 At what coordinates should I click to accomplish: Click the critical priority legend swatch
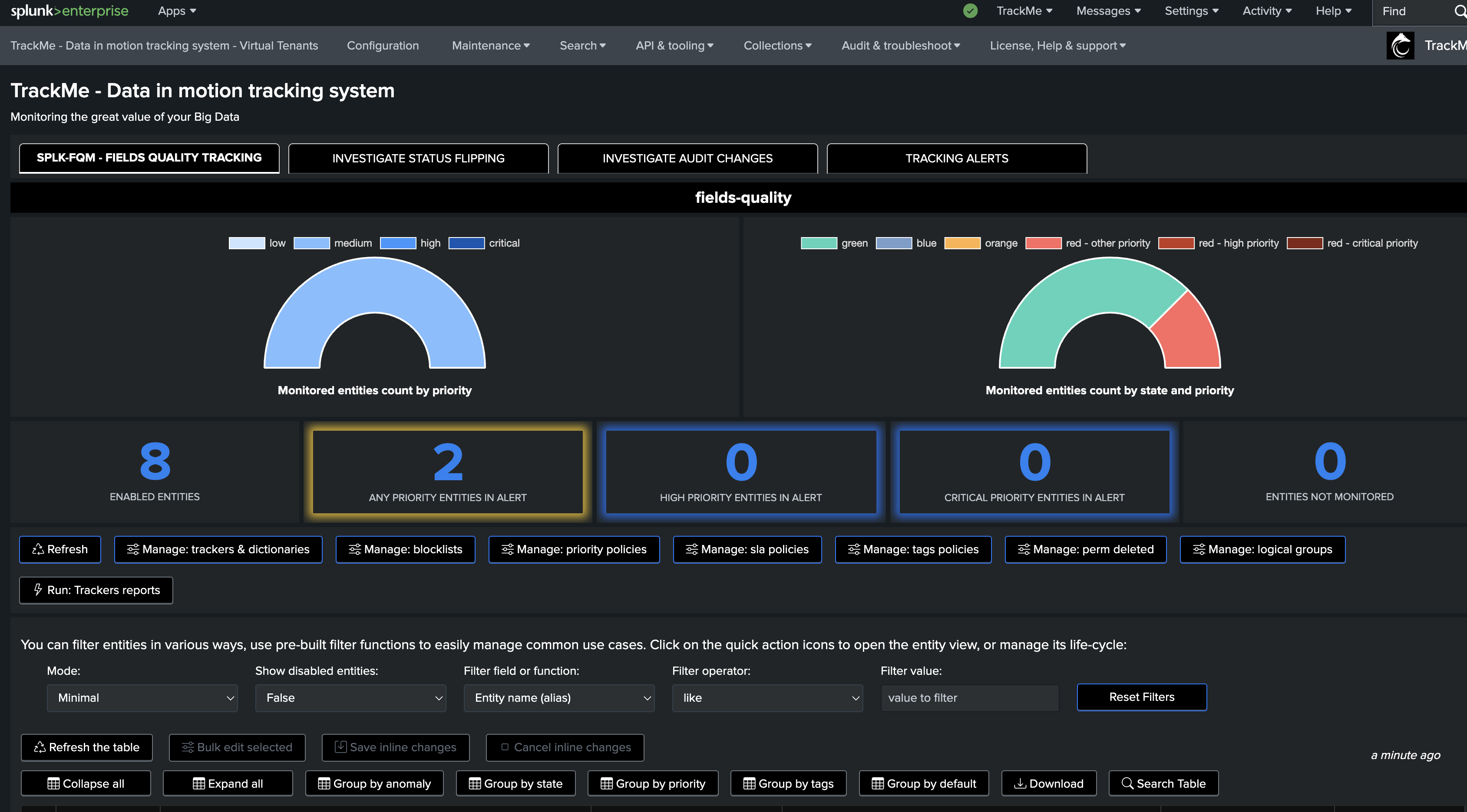coord(466,243)
